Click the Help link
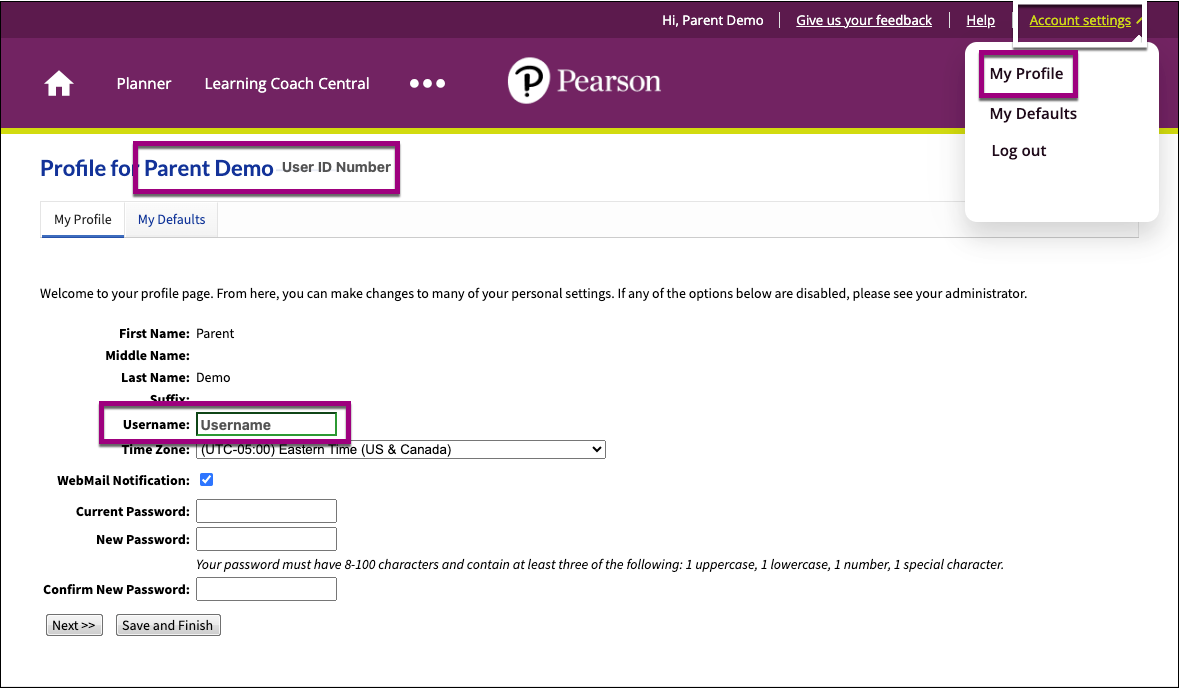This screenshot has height=688, width=1179. [x=980, y=19]
